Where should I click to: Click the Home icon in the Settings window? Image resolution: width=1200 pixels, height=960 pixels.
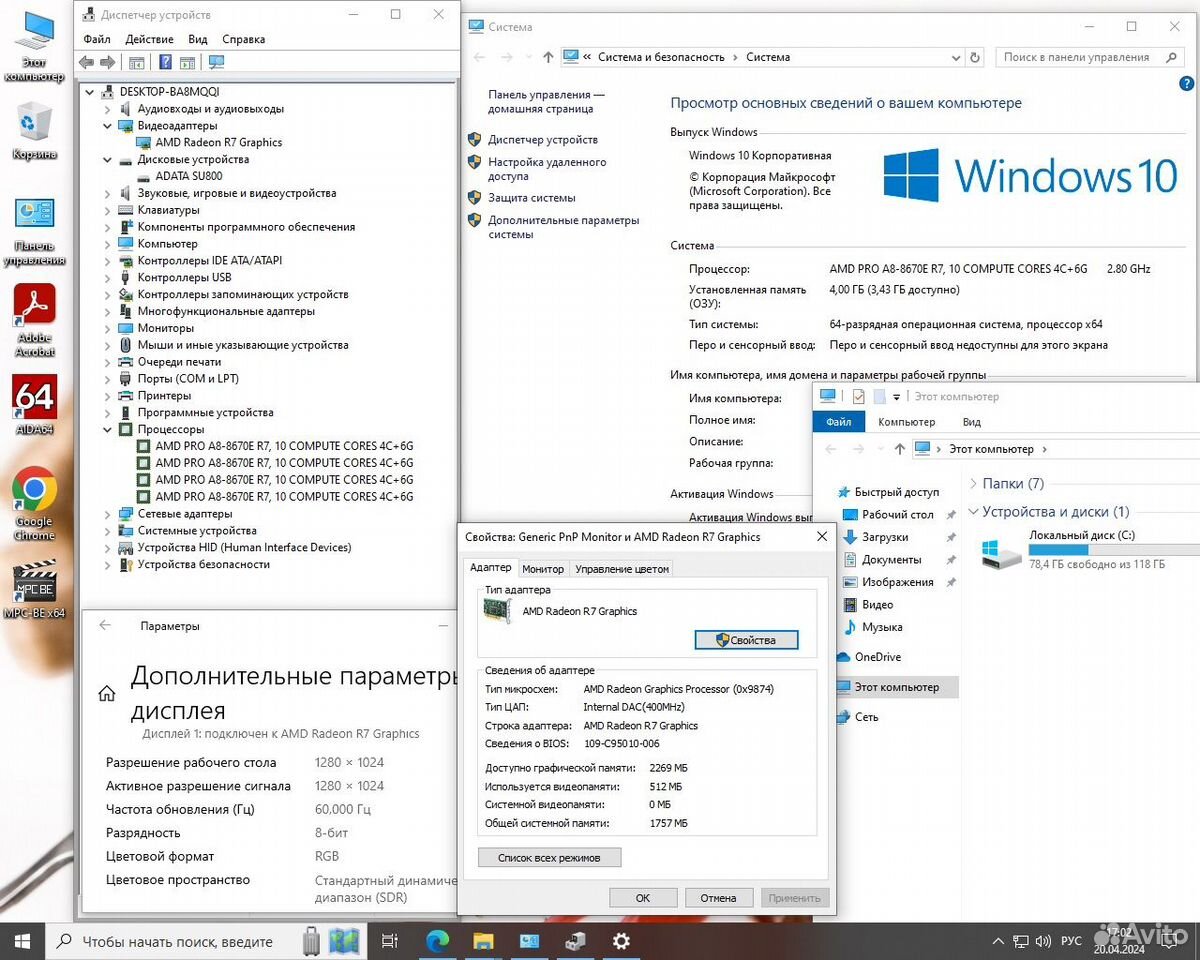point(107,693)
